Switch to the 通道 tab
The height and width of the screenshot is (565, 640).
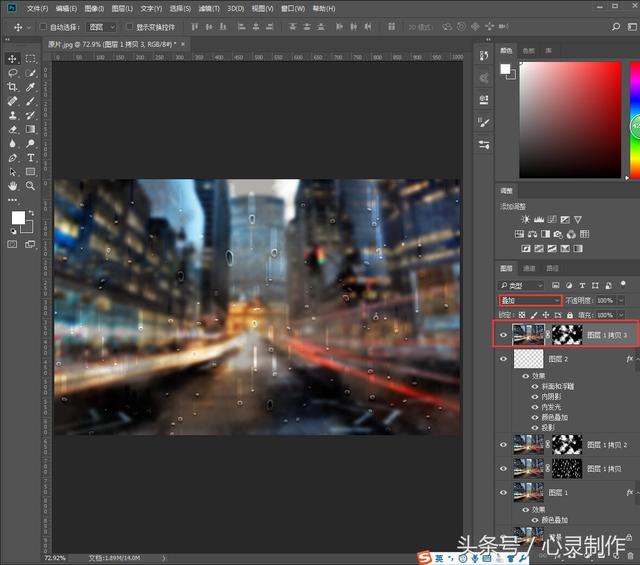click(529, 268)
